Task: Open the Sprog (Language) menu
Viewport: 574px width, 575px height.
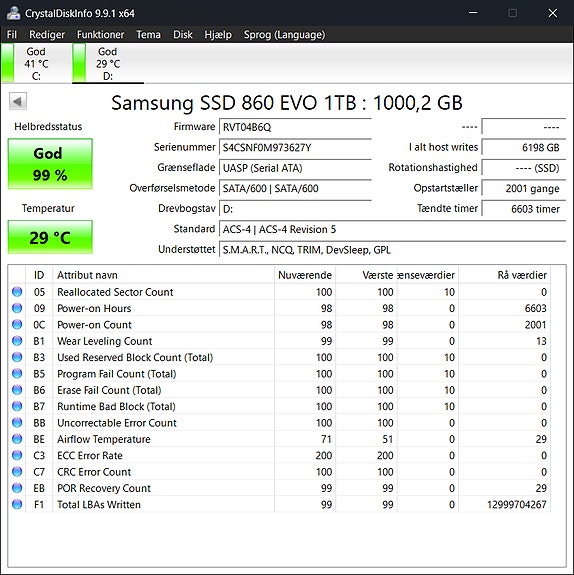Action: click(284, 34)
